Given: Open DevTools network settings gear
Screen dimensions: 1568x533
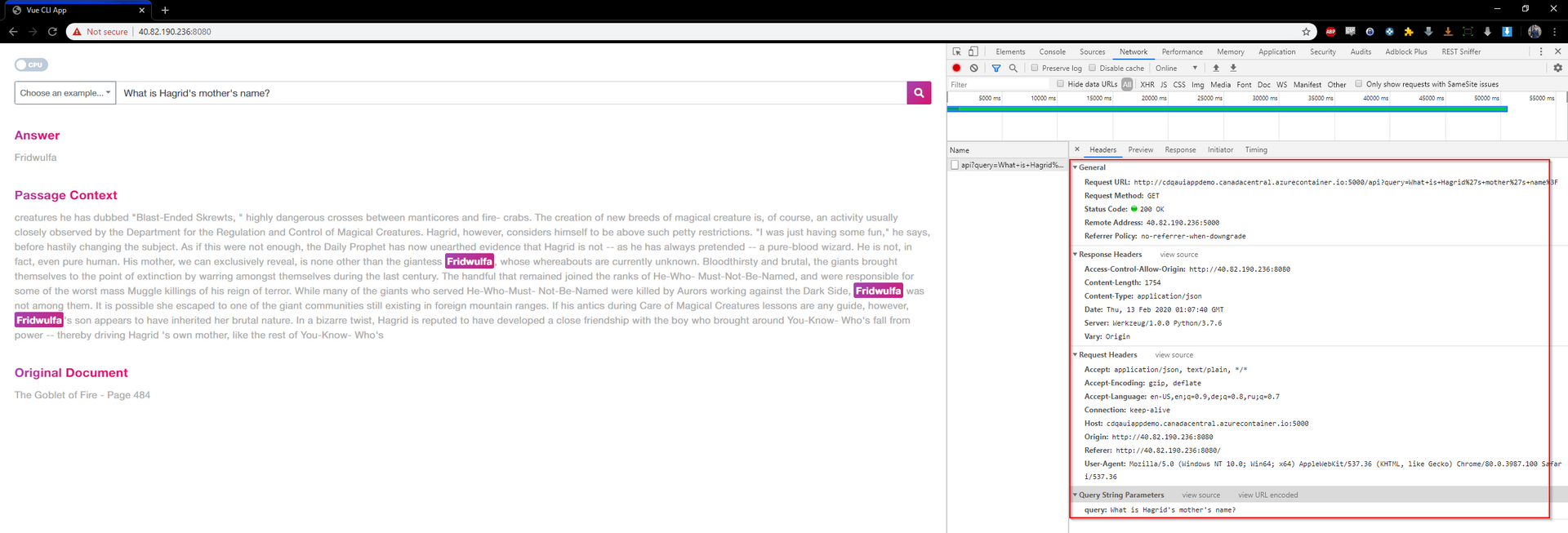Looking at the screenshot, I should pyautogui.click(x=1557, y=68).
